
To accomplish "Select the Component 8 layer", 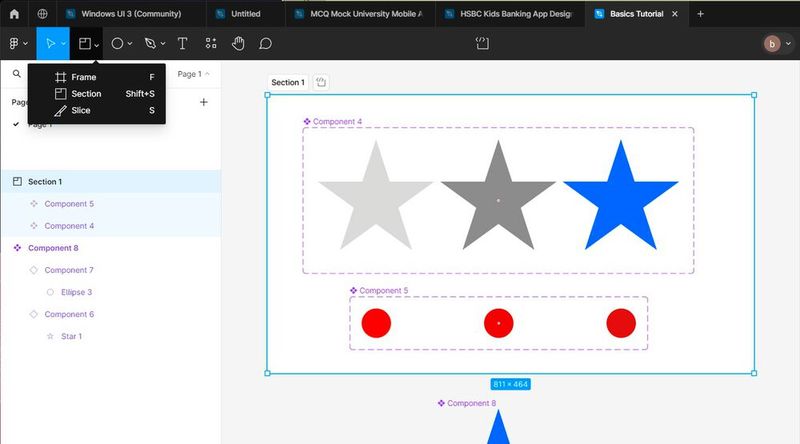I will (x=111, y=248).
